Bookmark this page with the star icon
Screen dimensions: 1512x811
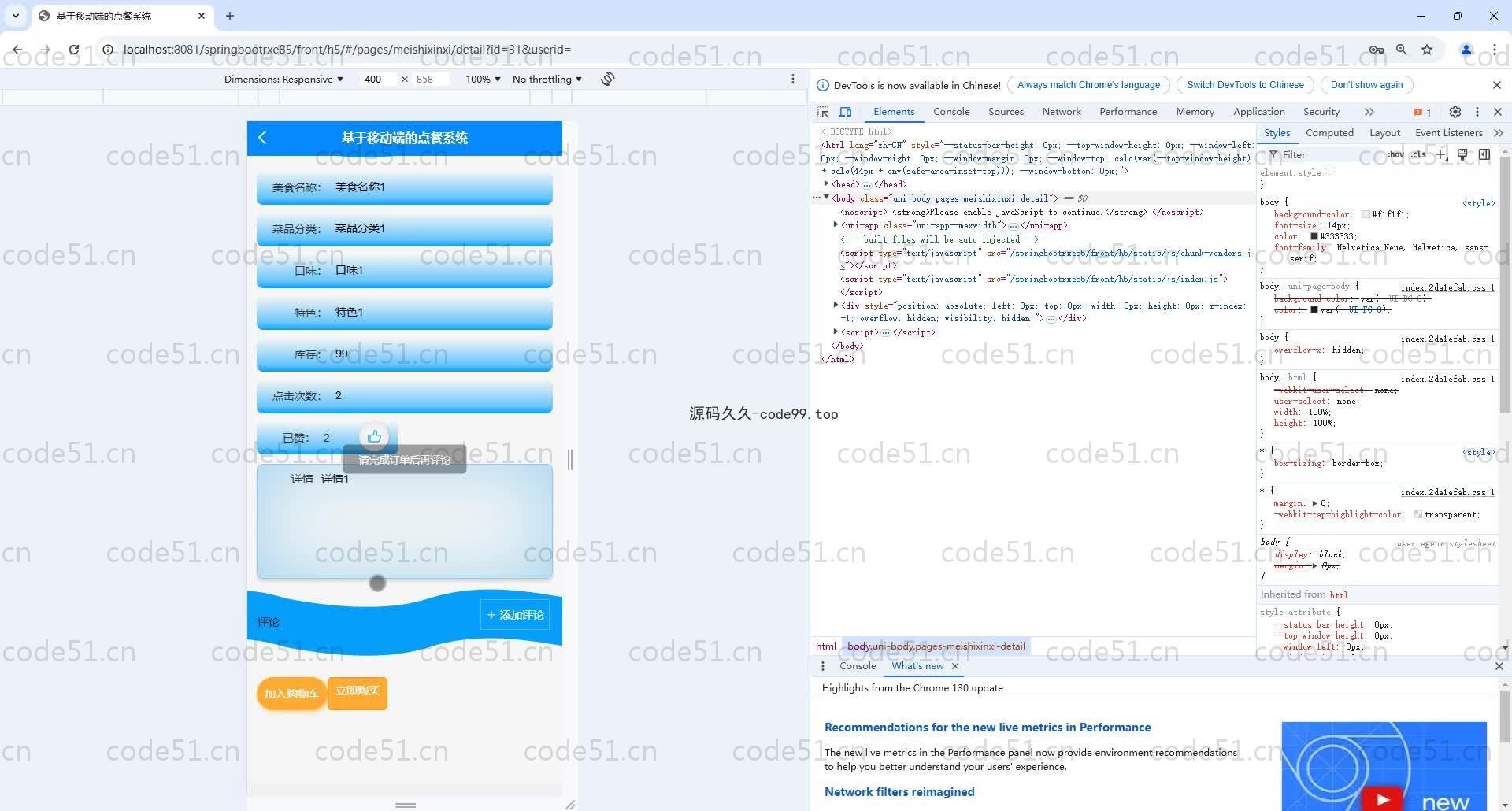tap(1427, 50)
